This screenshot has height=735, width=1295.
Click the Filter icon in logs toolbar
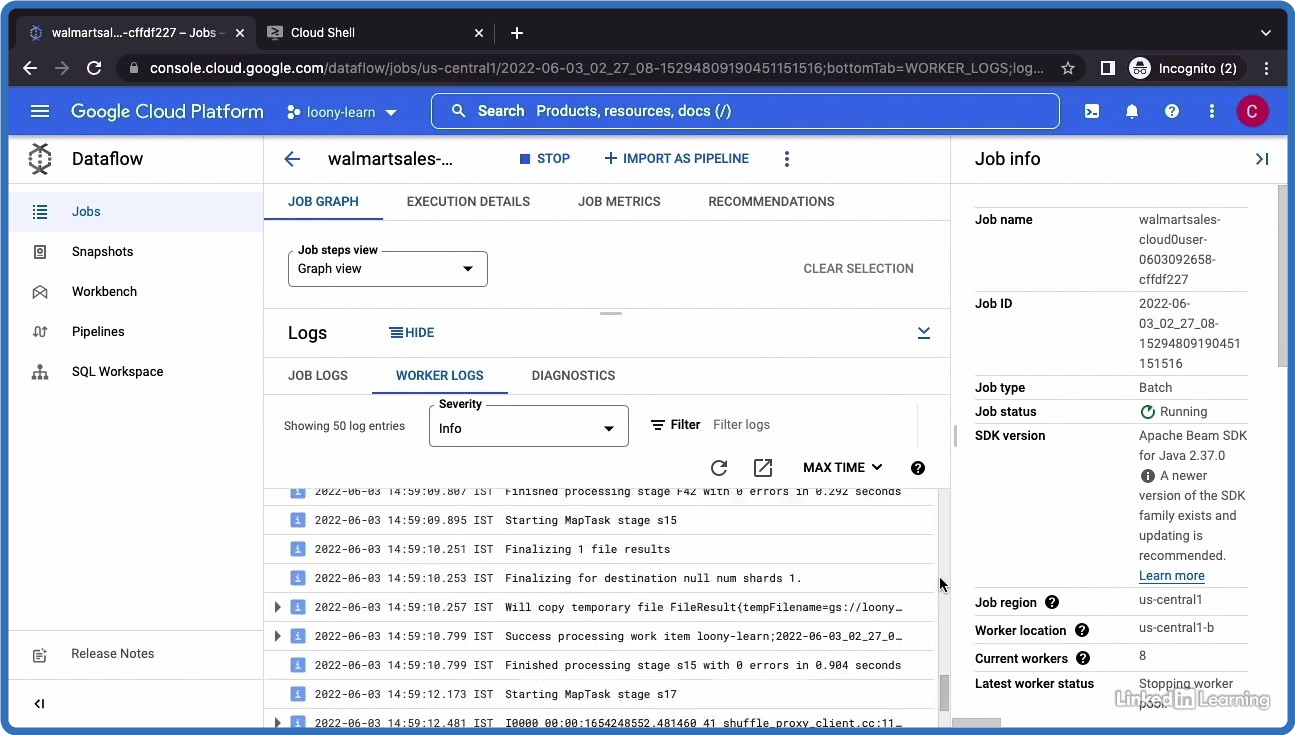[x=658, y=425]
